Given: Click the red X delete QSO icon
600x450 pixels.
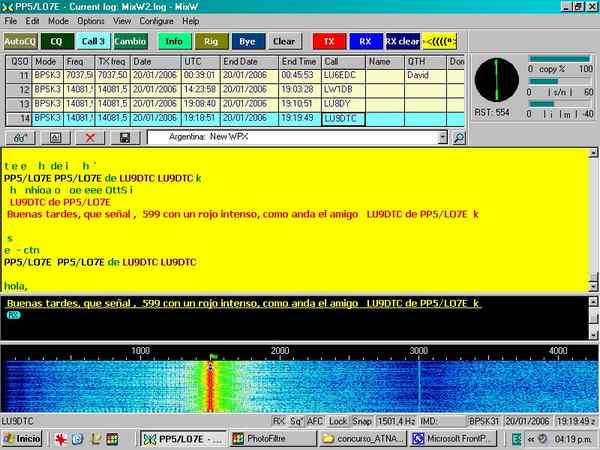Looking at the screenshot, I should (x=91, y=137).
